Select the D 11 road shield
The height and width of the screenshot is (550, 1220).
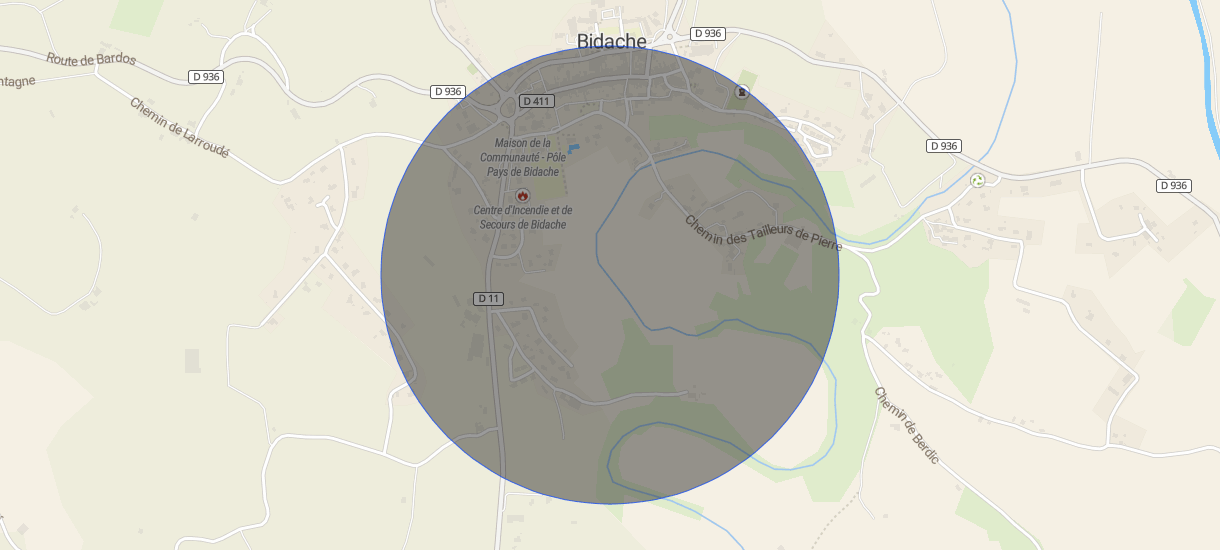[489, 298]
